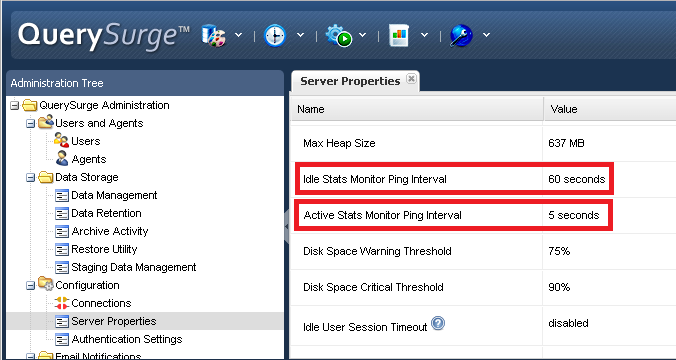Click the QuerySurge Administration folder icon
This screenshot has height=360, width=676.
(29, 105)
